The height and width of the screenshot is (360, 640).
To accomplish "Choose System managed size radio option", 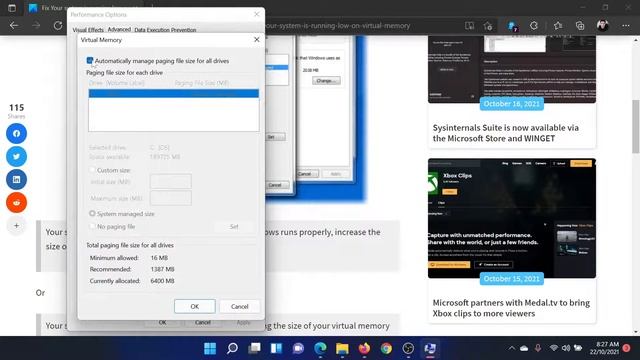I will click(92, 213).
